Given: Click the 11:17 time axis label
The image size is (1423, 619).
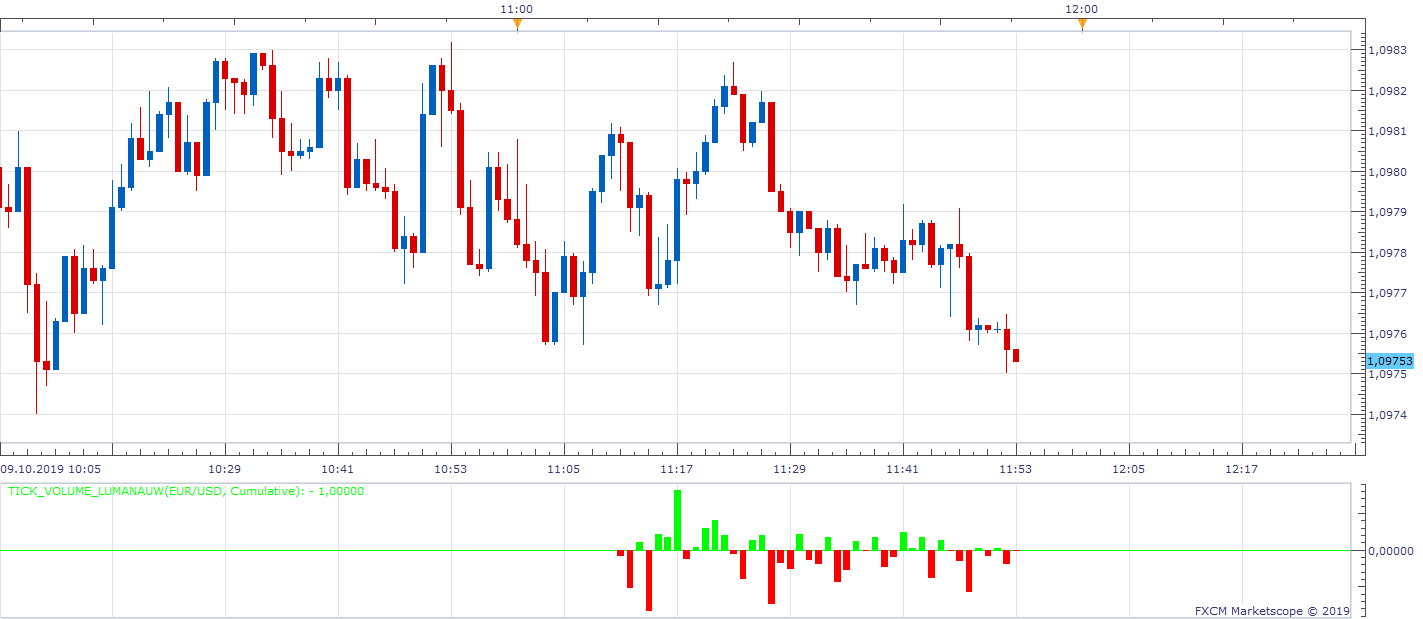Looking at the screenshot, I should click(677, 469).
